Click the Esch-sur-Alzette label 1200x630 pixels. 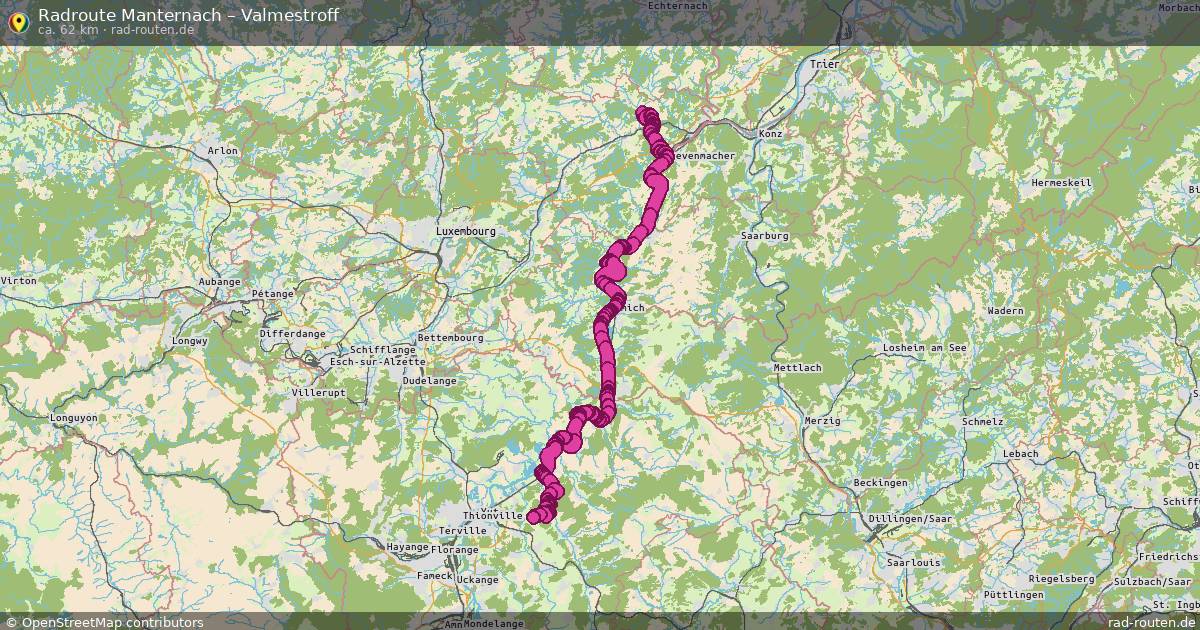click(x=377, y=361)
